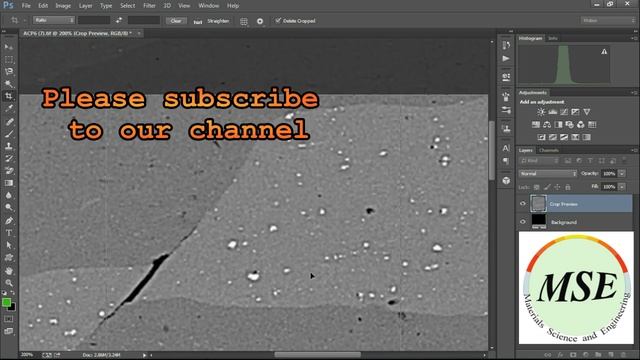The width and height of the screenshot is (640, 360).
Task: Switch to the Channels tab
Action: [x=548, y=150]
